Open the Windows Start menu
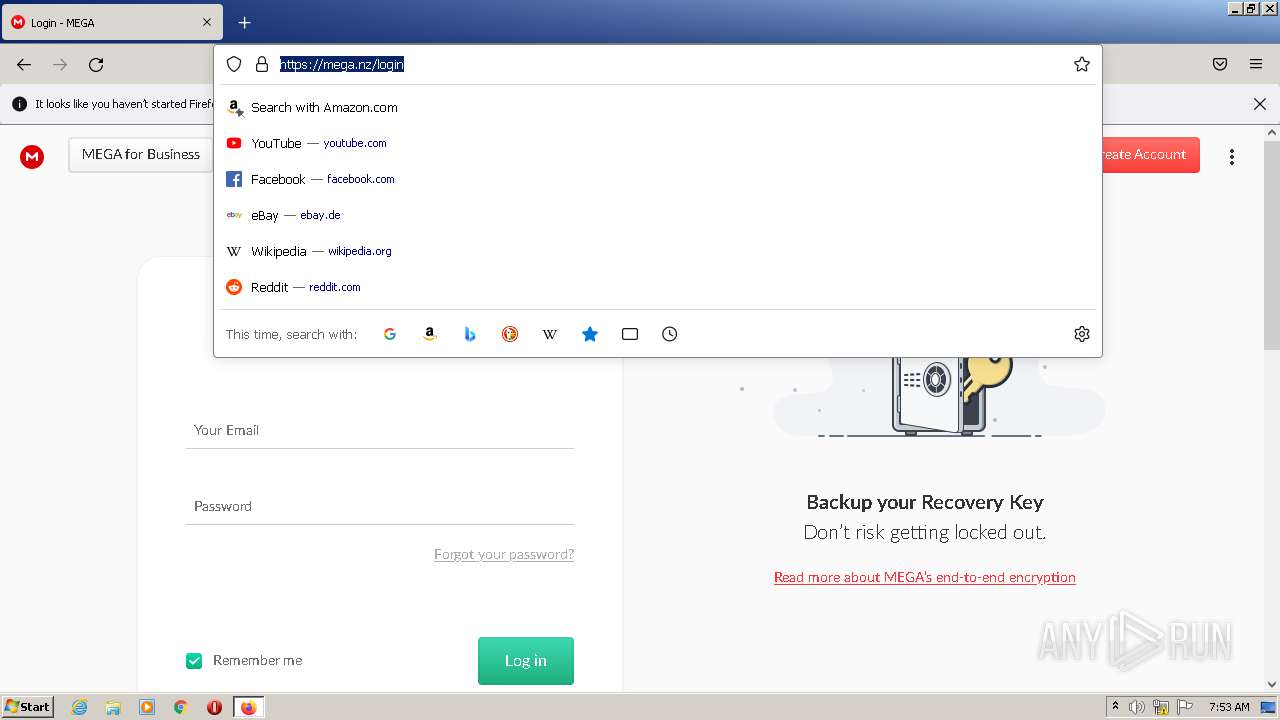The height and width of the screenshot is (720, 1280). 28,706
